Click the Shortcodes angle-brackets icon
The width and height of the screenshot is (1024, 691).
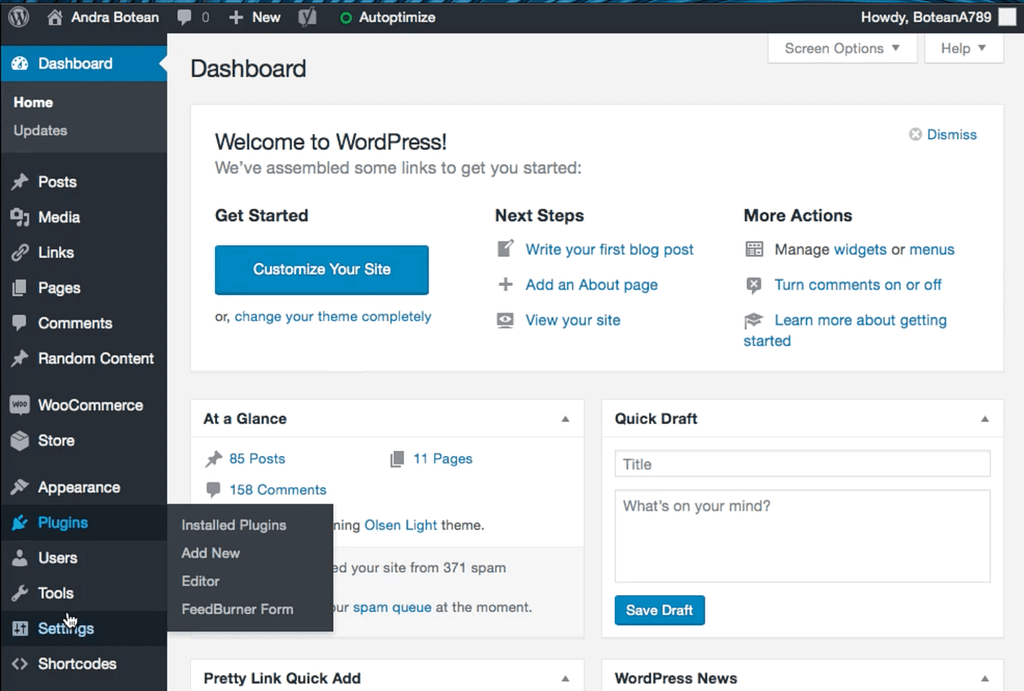(20, 664)
